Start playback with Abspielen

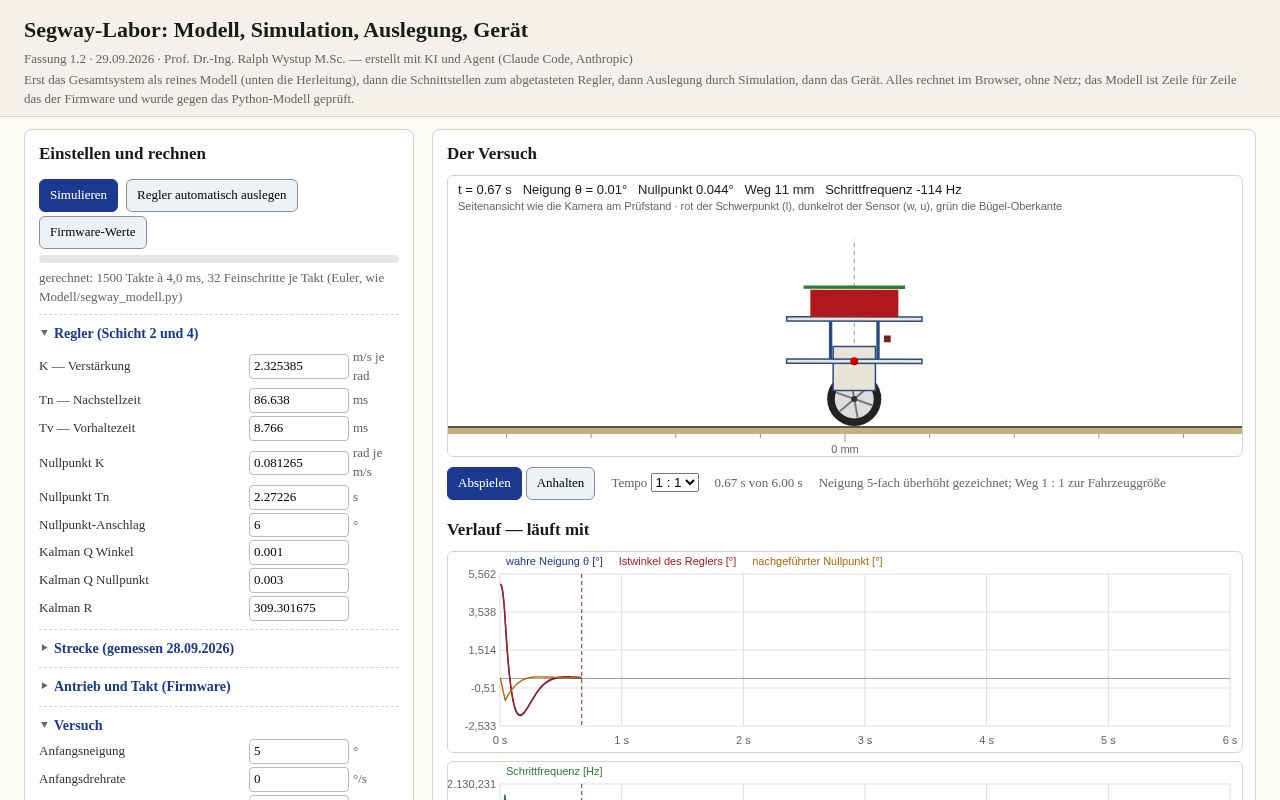click(484, 483)
